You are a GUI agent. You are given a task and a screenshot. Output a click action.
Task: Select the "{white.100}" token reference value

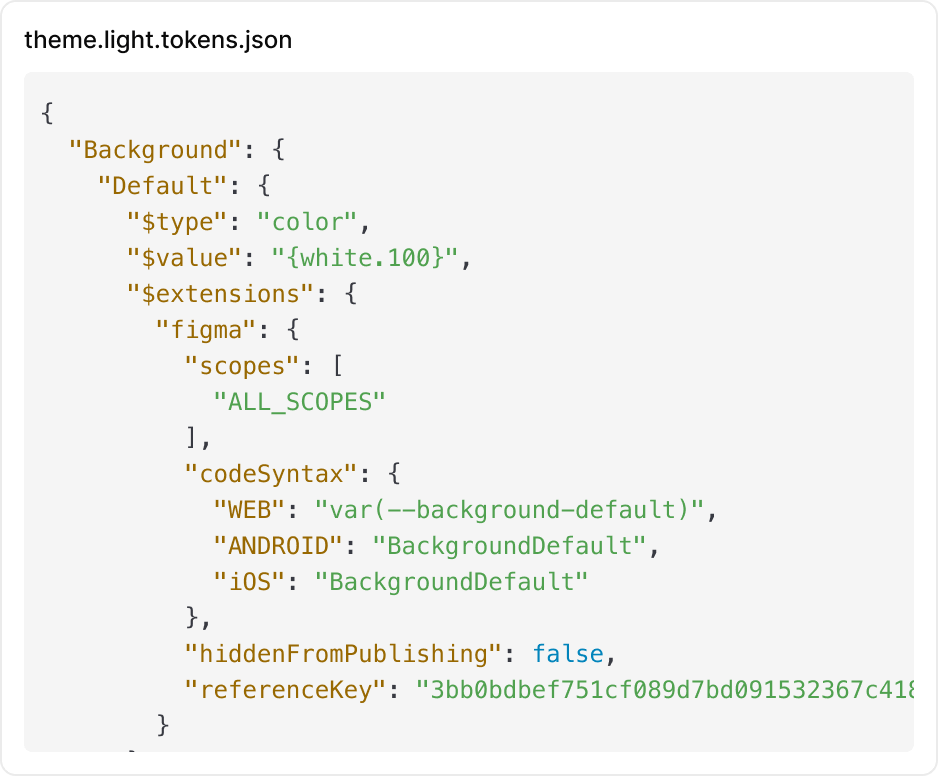coord(365,258)
